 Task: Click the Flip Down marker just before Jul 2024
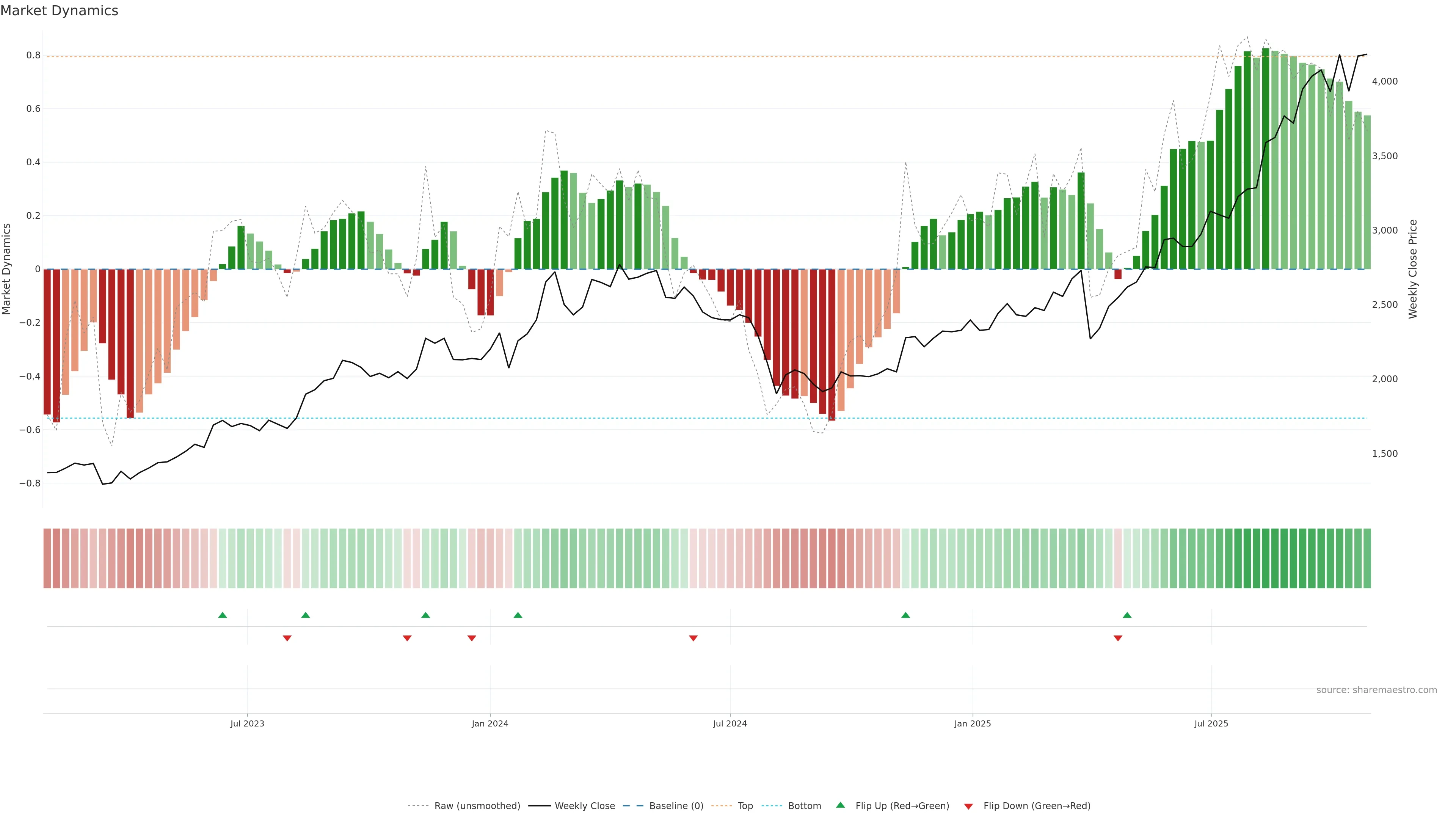(693, 638)
